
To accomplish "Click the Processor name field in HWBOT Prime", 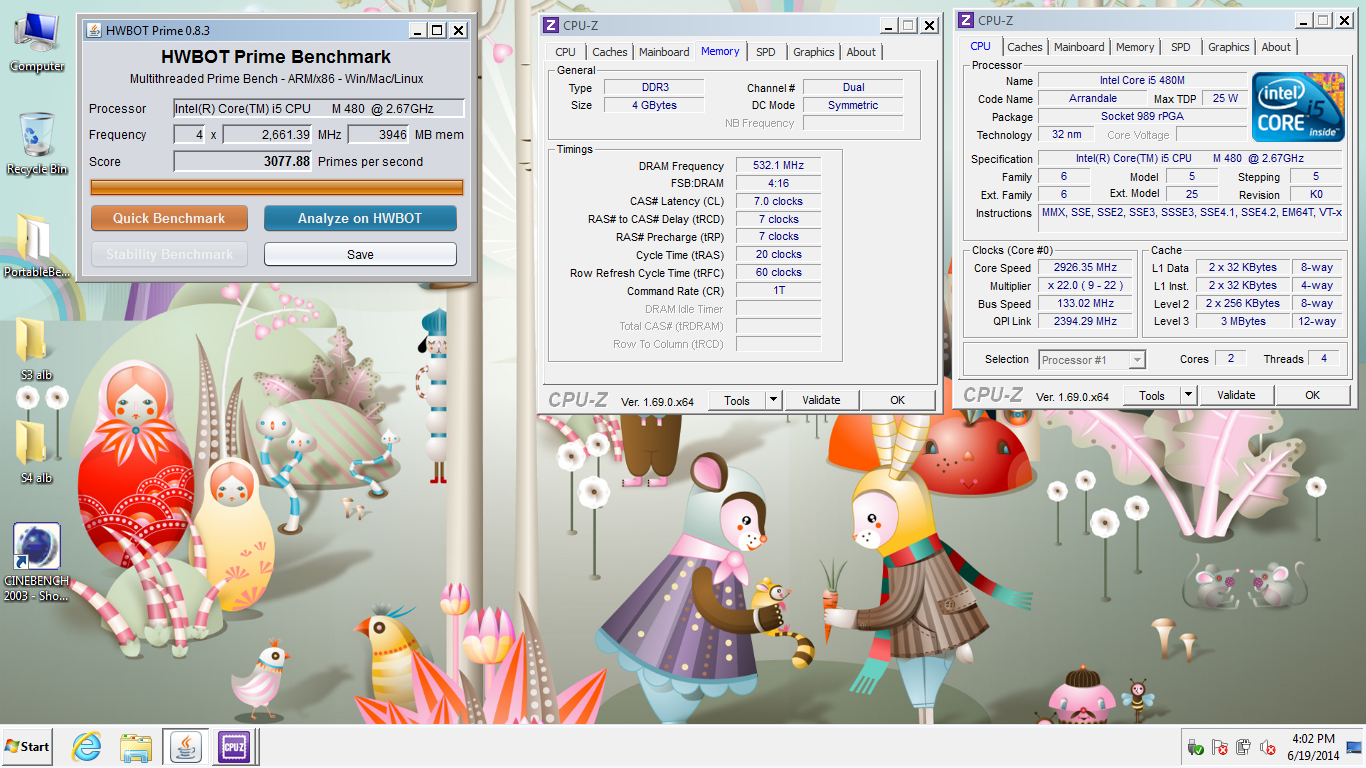I will [318, 108].
